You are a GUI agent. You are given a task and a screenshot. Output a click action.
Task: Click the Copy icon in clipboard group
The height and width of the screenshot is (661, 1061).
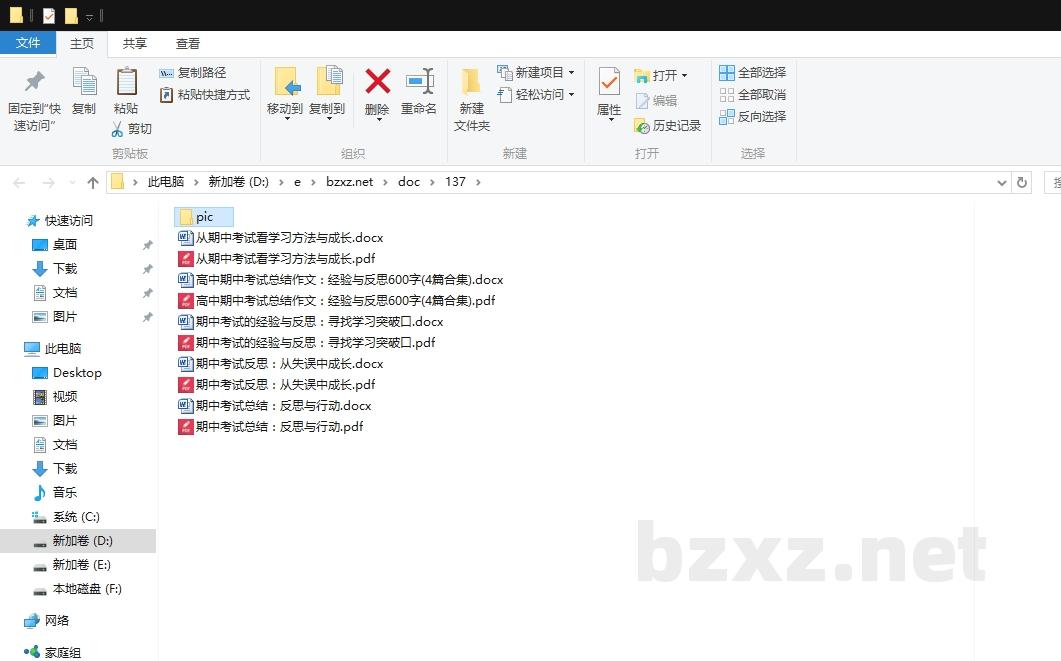(84, 82)
